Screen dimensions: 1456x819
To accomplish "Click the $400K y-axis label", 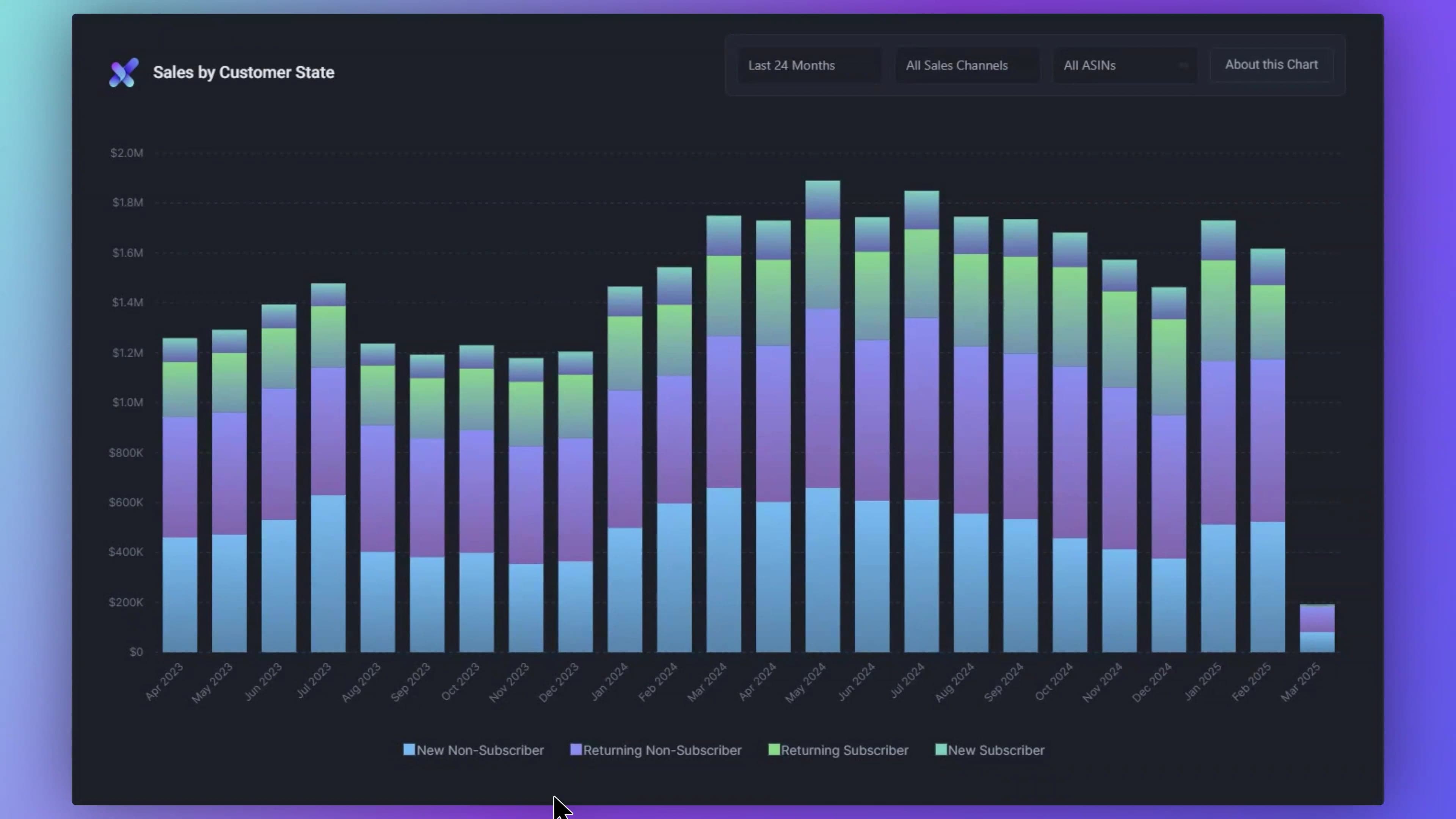I will [x=126, y=552].
